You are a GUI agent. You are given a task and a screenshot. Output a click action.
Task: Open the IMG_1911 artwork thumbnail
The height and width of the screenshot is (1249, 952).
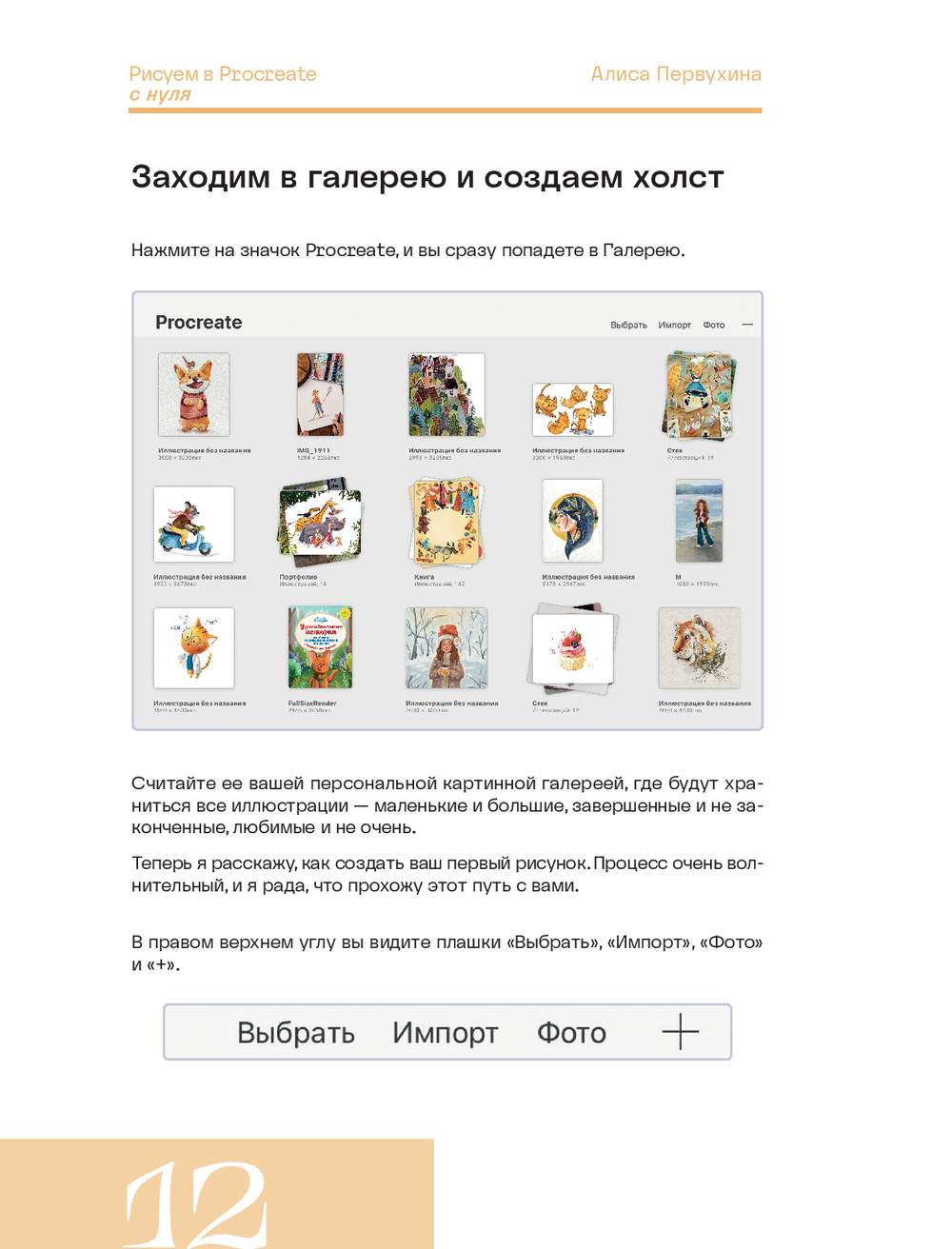click(320, 394)
